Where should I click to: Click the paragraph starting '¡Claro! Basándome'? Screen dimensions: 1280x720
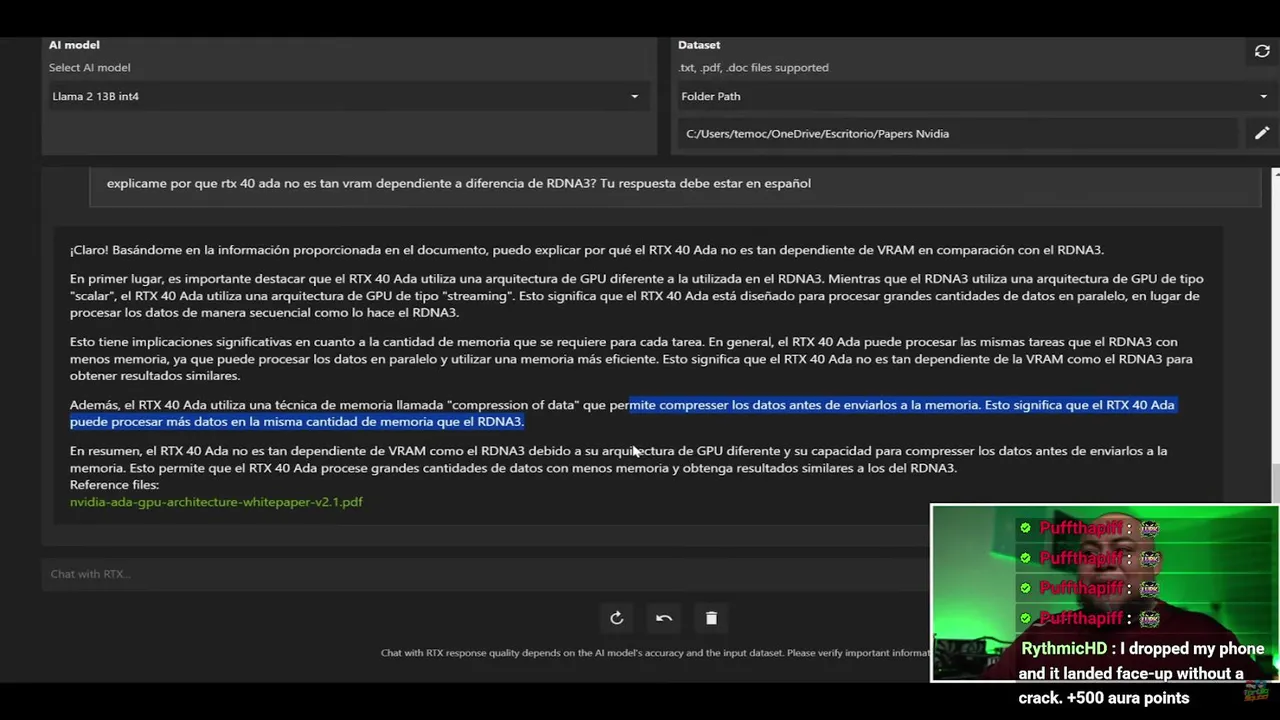[587, 250]
